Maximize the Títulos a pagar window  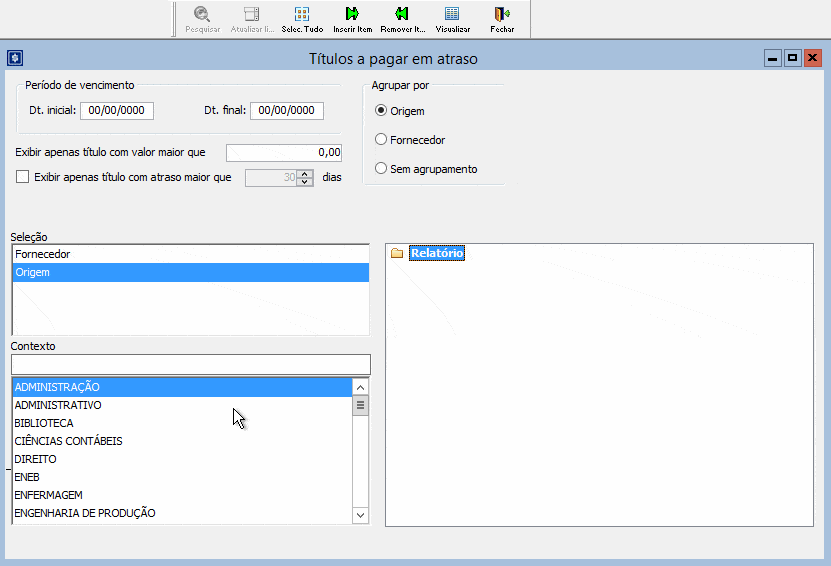(x=793, y=59)
